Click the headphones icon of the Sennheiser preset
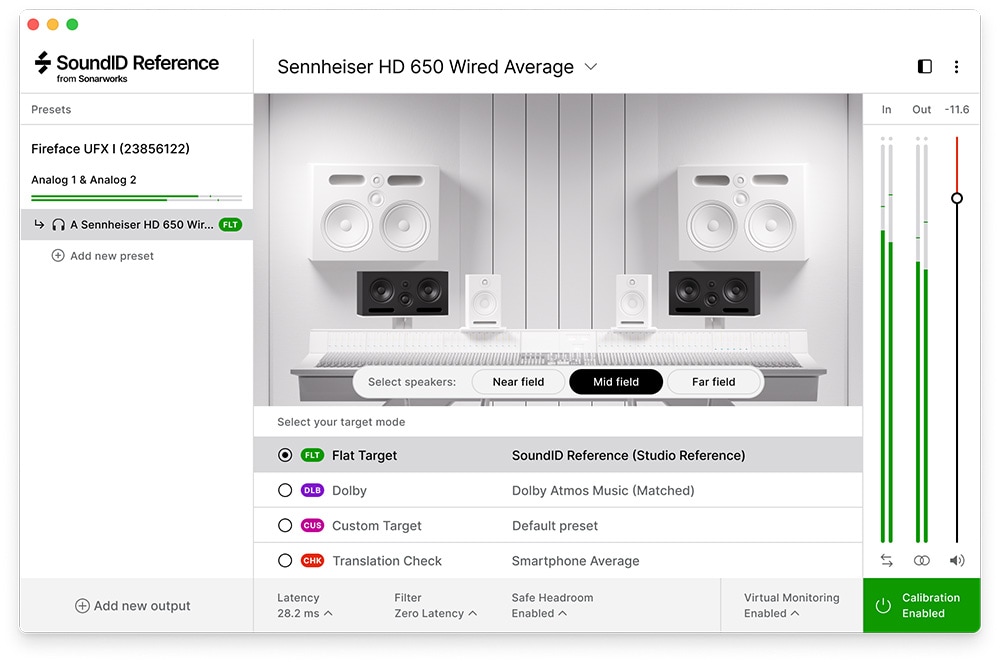 (x=58, y=224)
